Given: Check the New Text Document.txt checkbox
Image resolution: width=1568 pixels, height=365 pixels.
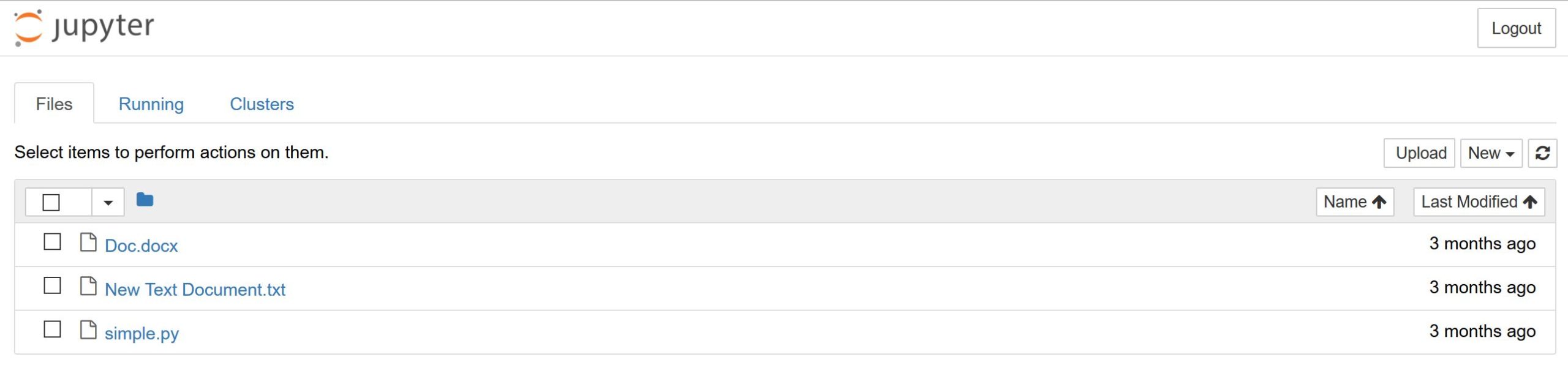Looking at the screenshot, I should (x=52, y=285).
